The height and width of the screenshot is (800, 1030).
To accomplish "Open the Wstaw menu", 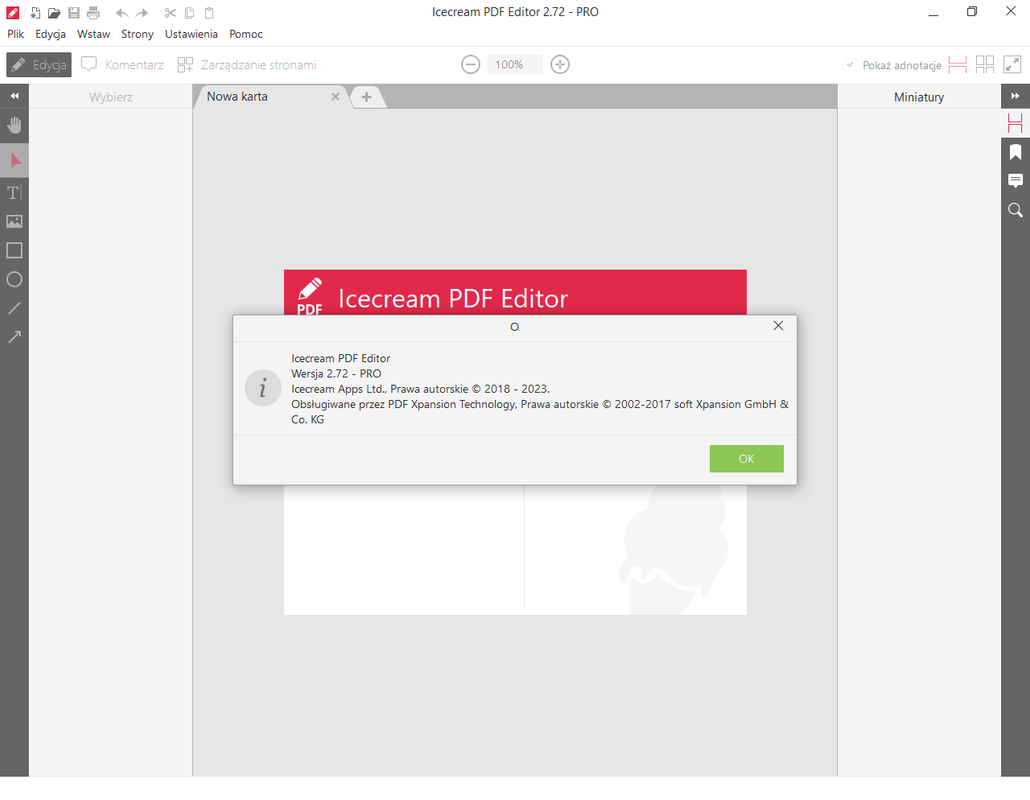I will coord(93,34).
